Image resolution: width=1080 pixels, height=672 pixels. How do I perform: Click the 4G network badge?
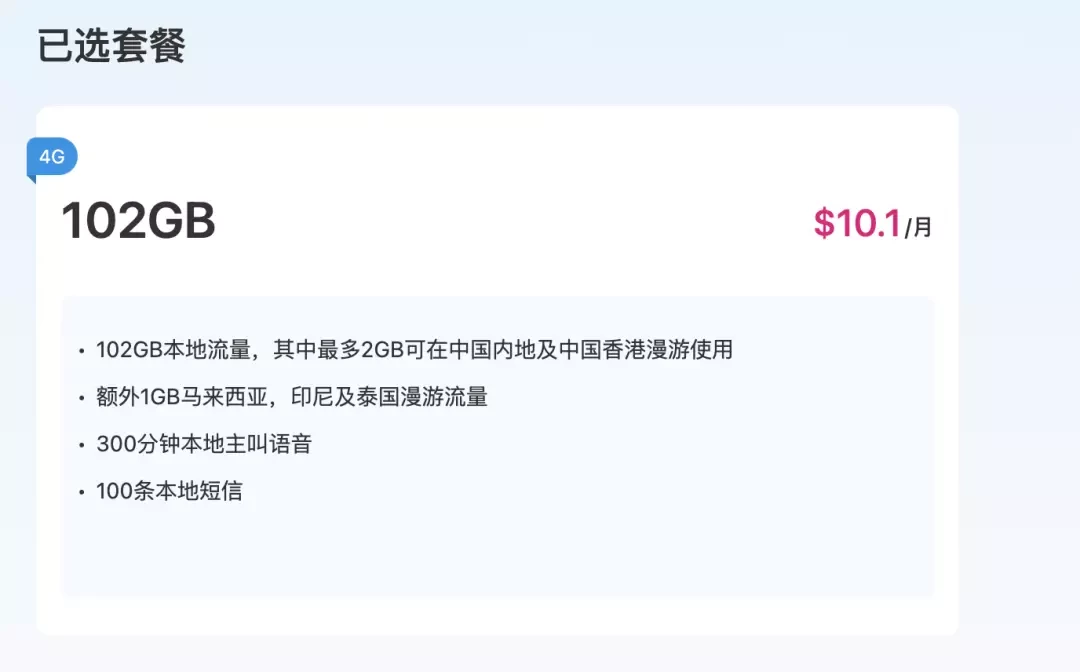(x=52, y=157)
